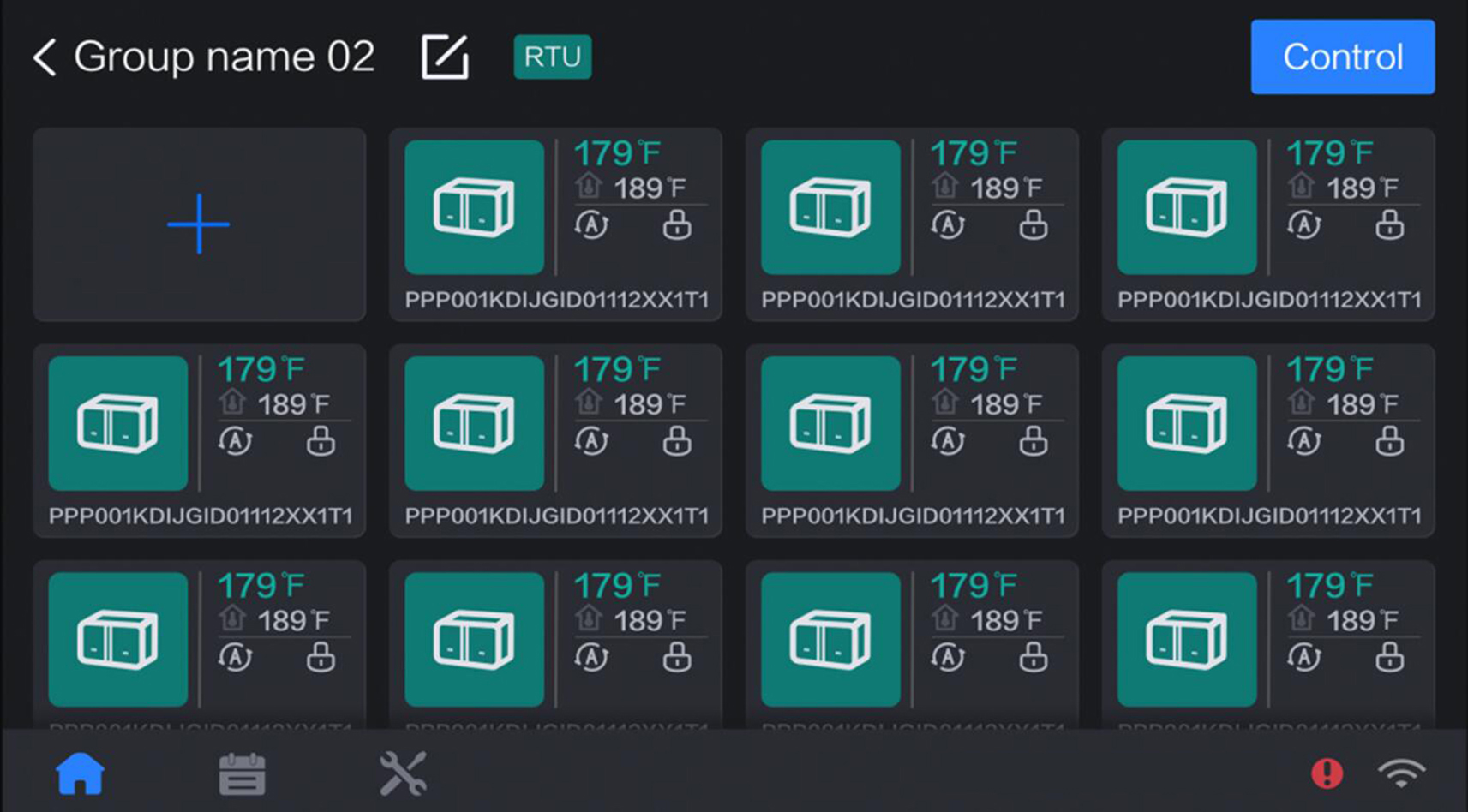Screen dimensions: 1468x812
Task: Open the Home tab in bottom bar
Action: (80, 773)
